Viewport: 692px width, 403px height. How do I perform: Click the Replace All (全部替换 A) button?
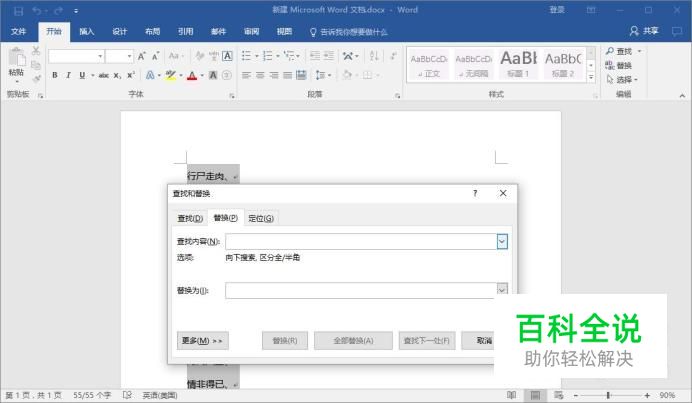point(353,340)
